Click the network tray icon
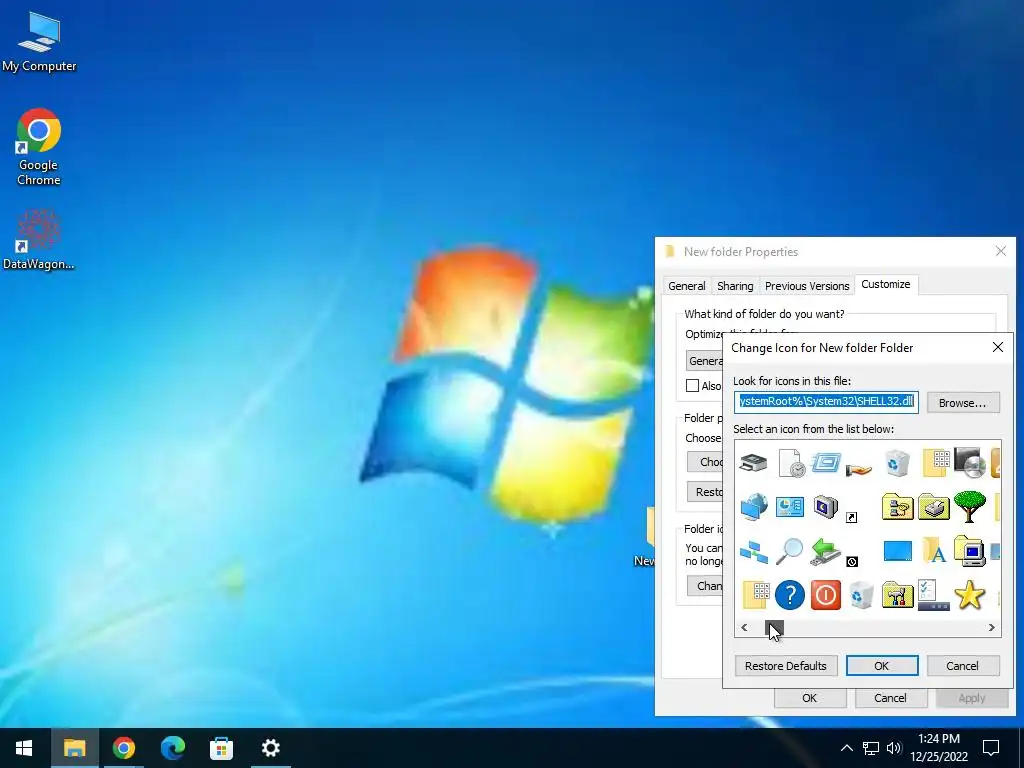This screenshot has height=768, width=1024. (871, 748)
